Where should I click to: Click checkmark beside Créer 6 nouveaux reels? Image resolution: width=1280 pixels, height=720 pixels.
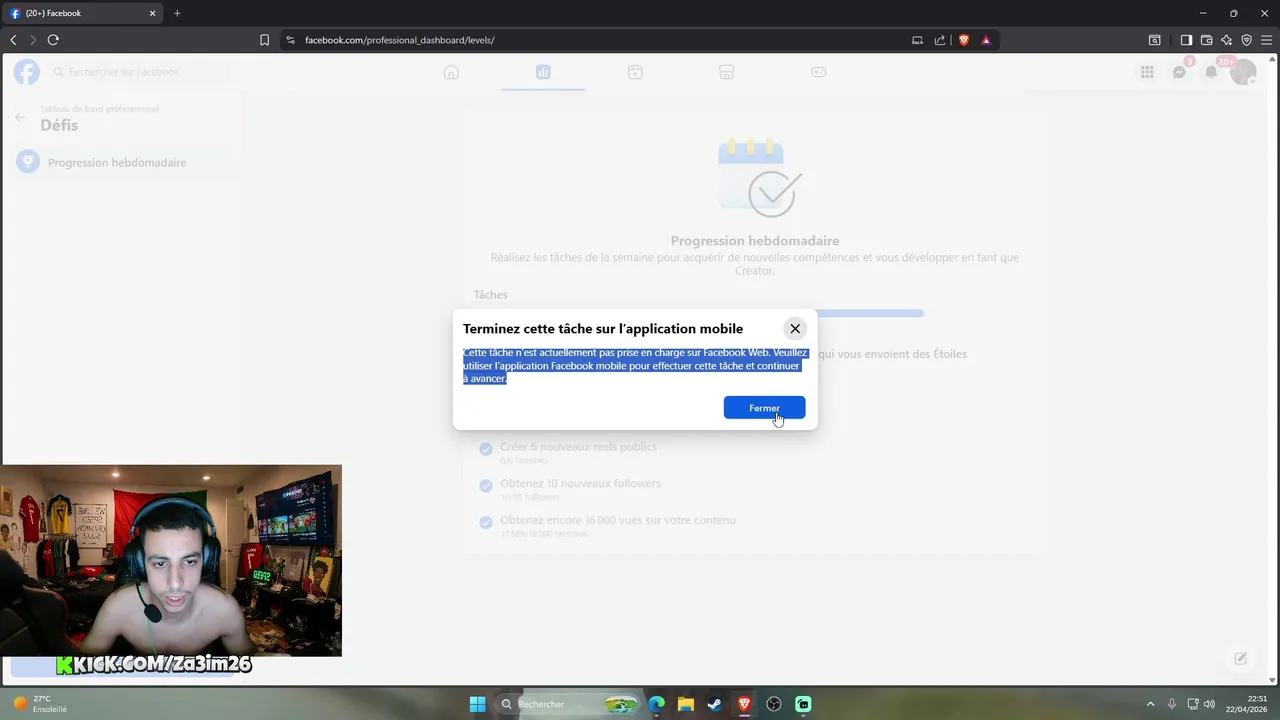[485, 449]
